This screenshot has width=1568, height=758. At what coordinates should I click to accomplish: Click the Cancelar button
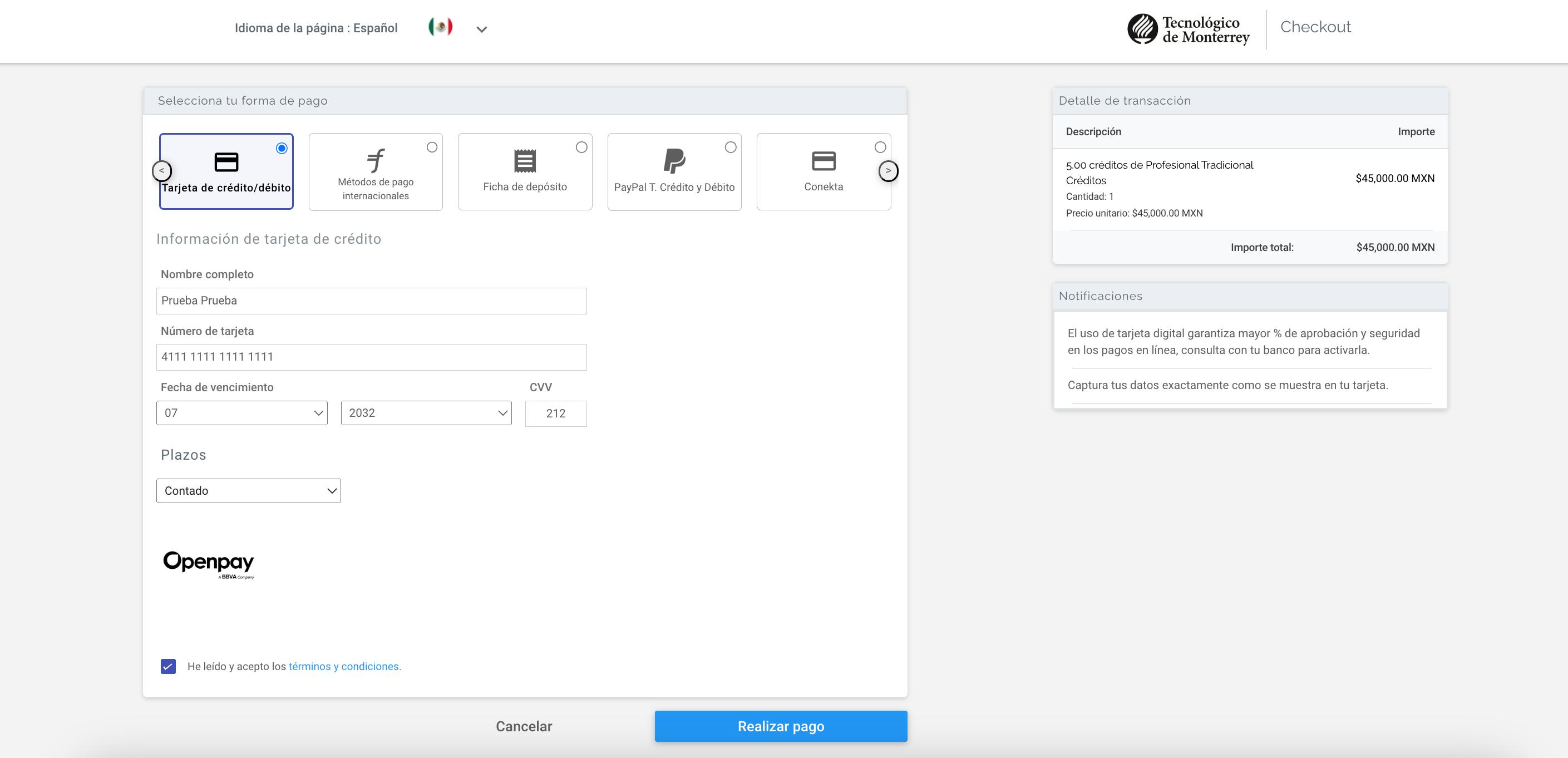tap(524, 726)
